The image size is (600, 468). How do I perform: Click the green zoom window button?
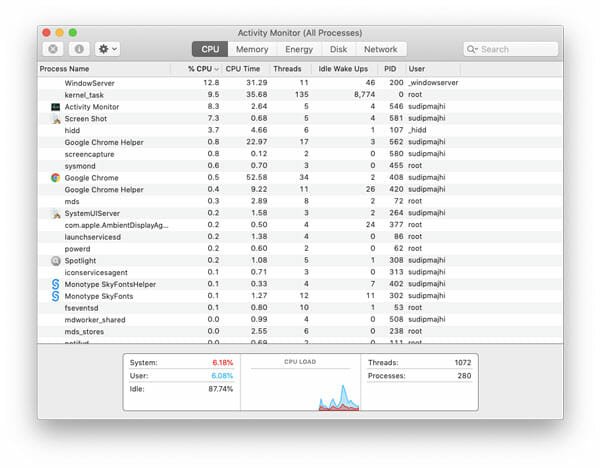tap(73, 33)
